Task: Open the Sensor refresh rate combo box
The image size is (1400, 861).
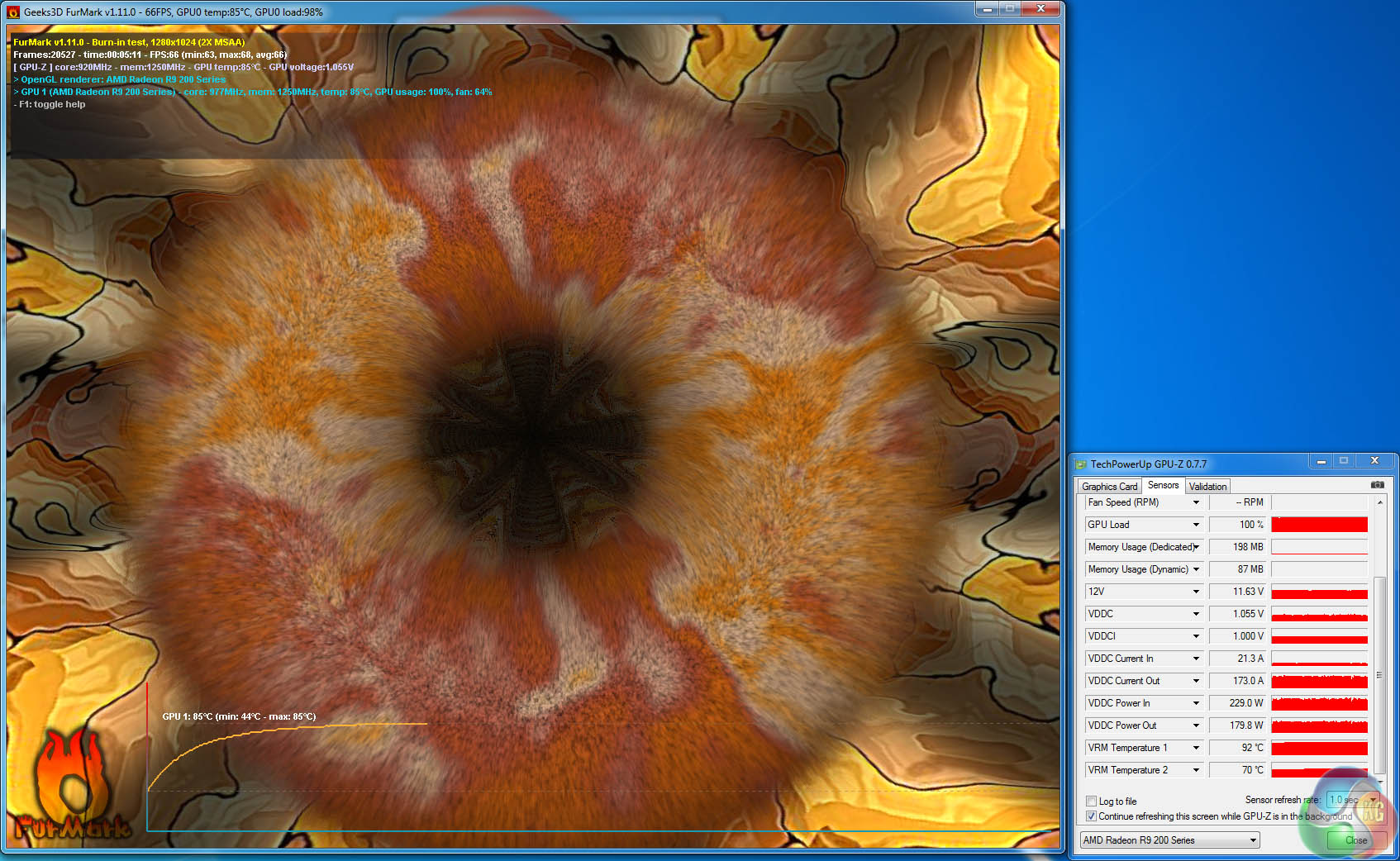Action: point(1343,800)
